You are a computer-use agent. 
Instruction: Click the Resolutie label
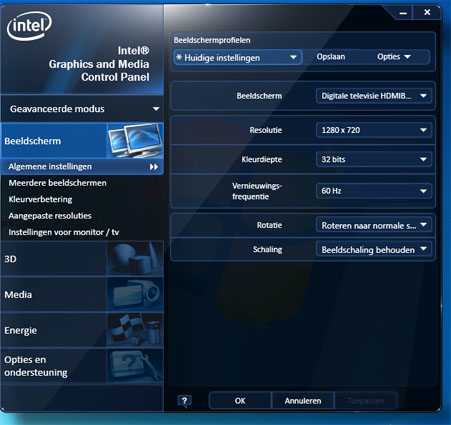click(x=266, y=130)
